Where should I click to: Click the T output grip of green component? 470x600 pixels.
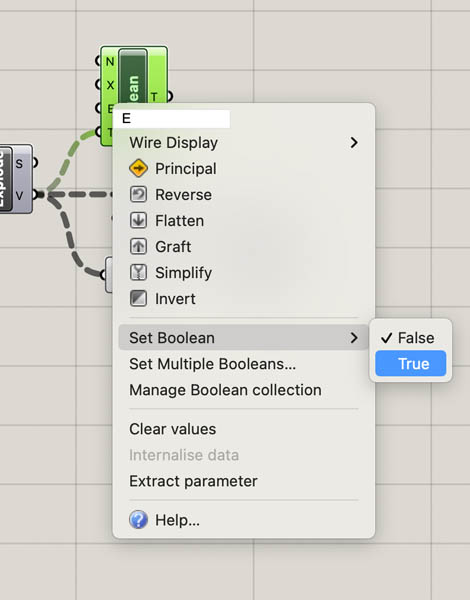[169, 96]
